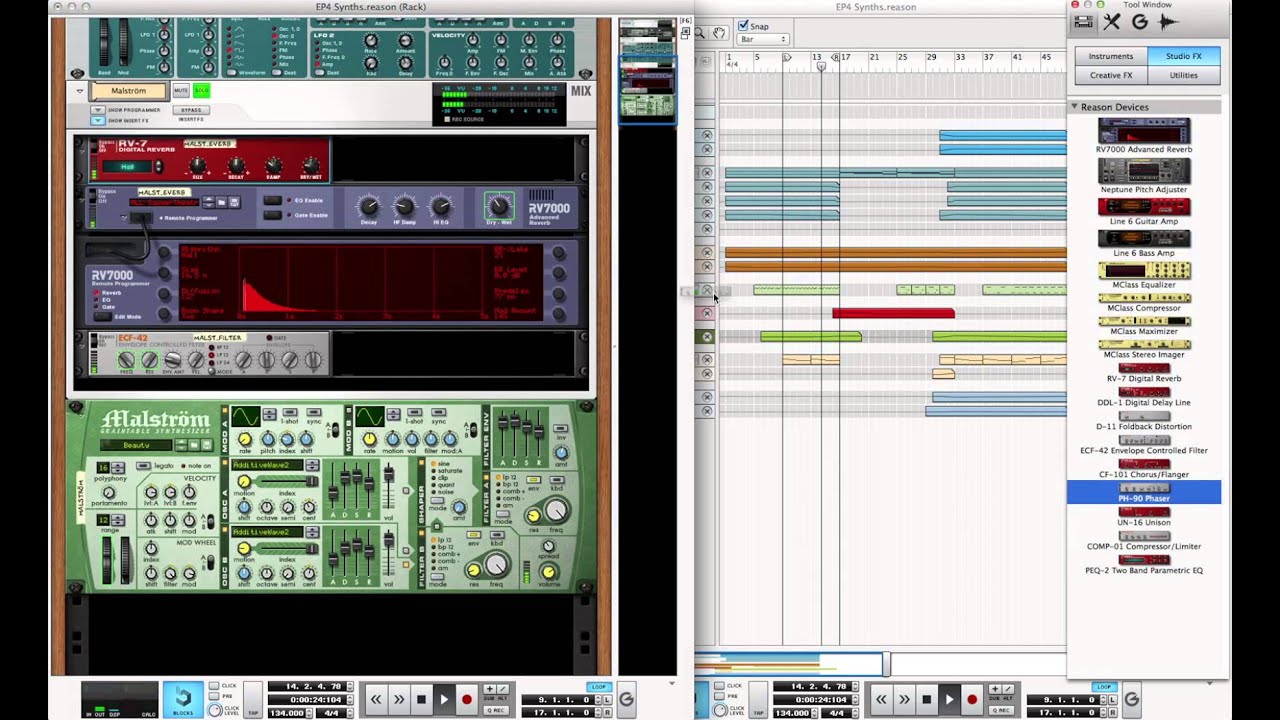The height and width of the screenshot is (720, 1280).
Task: Open Groove settings icon in Tool Window
Action: 1139,22
